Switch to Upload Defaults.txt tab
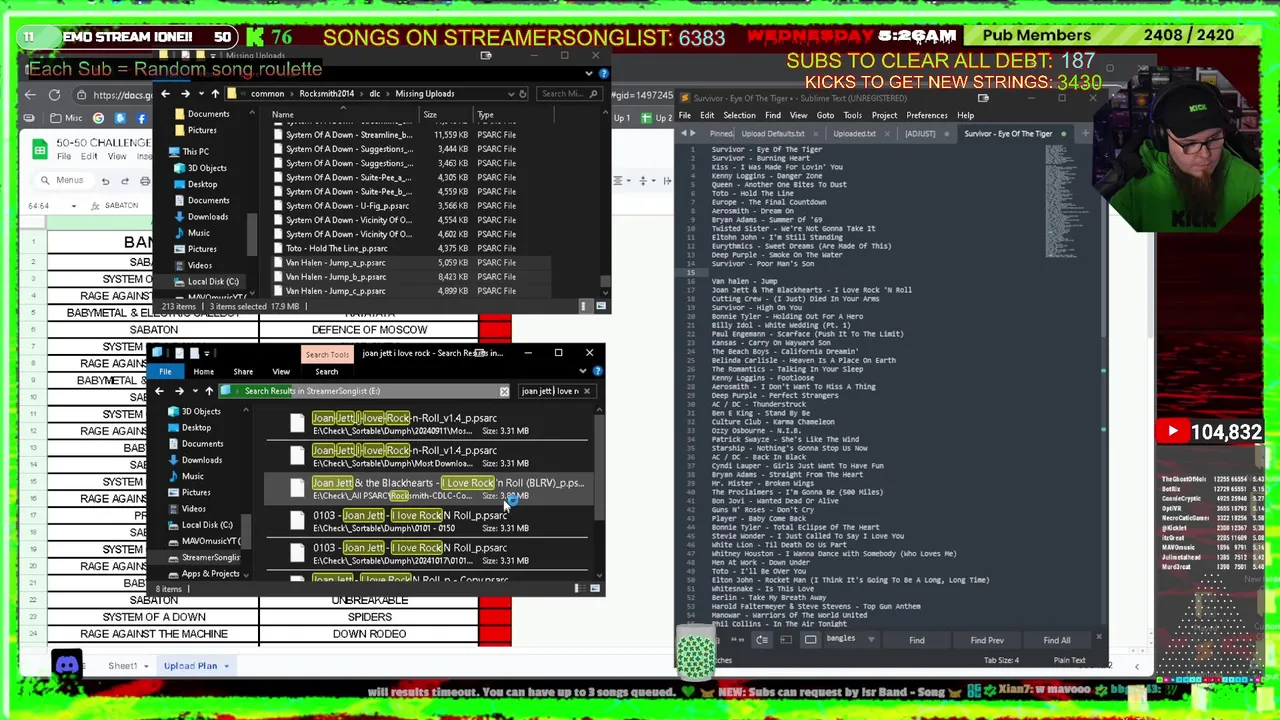 click(772, 134)
